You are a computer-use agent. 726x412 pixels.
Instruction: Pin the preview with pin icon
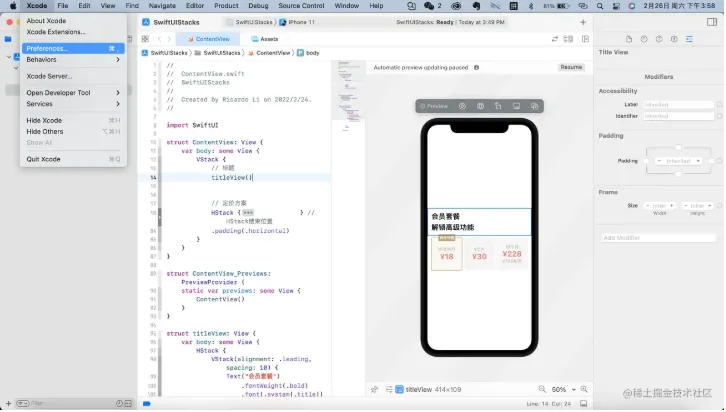(x=375, y=390)
